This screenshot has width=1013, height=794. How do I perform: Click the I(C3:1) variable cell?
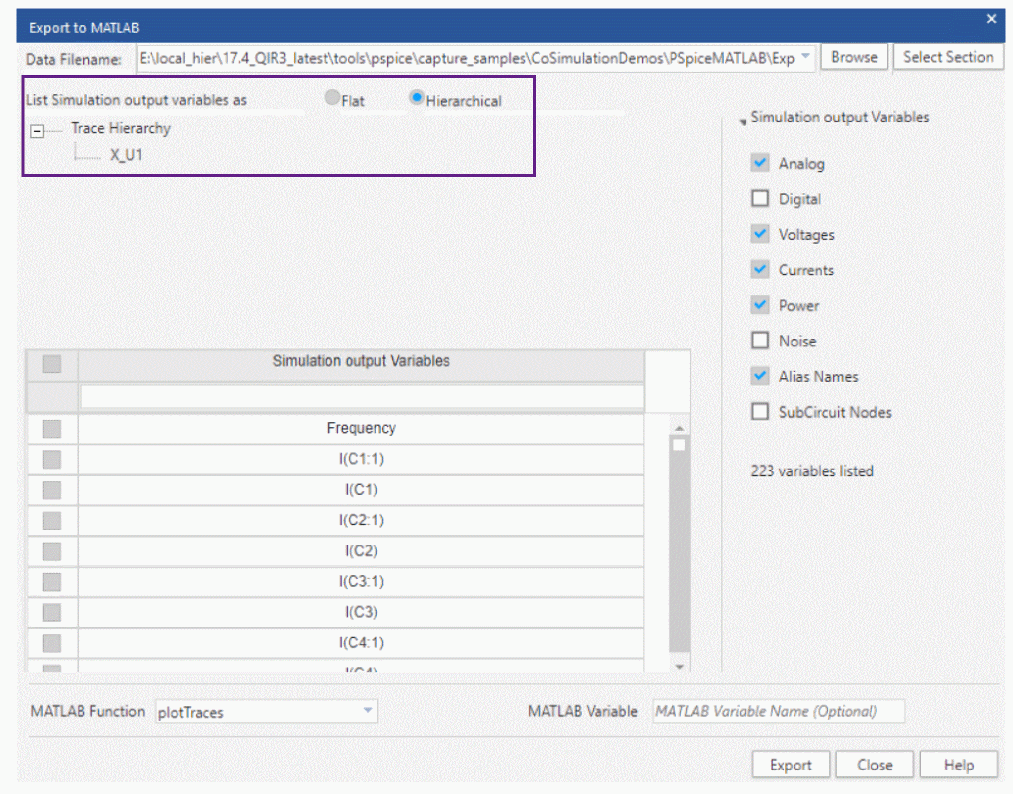click(361, 581)
